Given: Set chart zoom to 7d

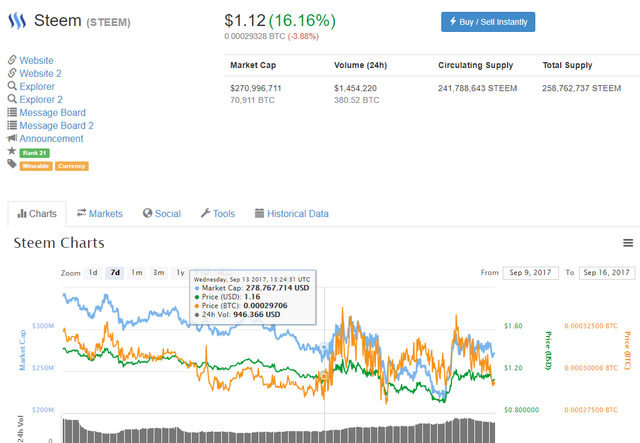Looking at the screenshot, I should pos(115,273).
